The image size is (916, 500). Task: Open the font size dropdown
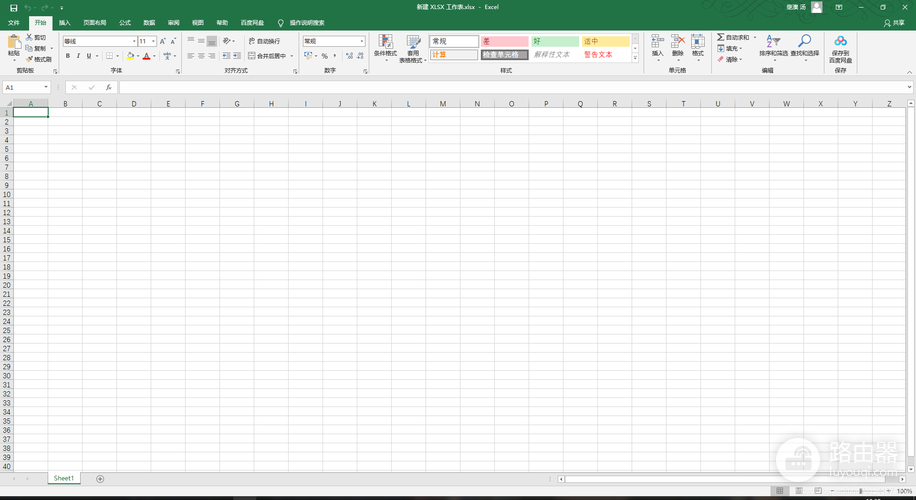[154, 41]
